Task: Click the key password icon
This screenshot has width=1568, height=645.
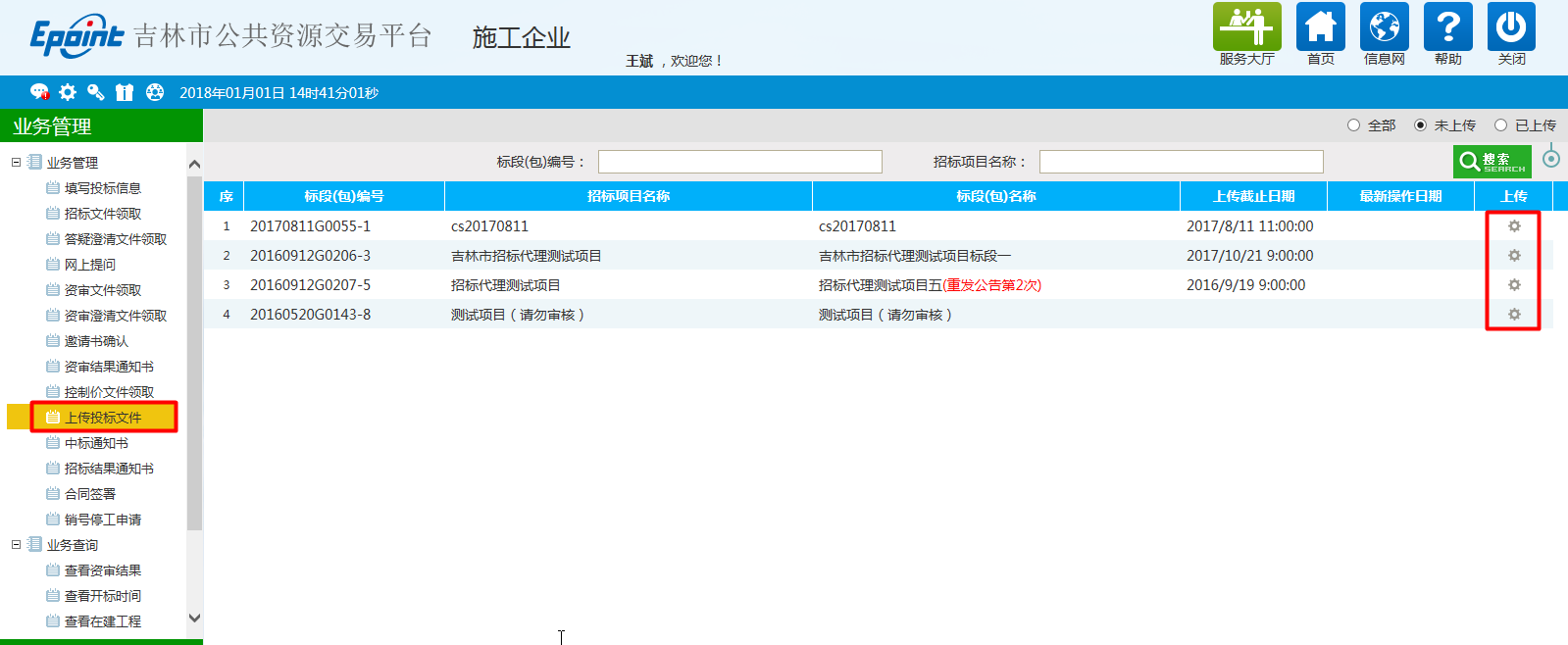Action: pyautogui.click(x=96, y=92)
